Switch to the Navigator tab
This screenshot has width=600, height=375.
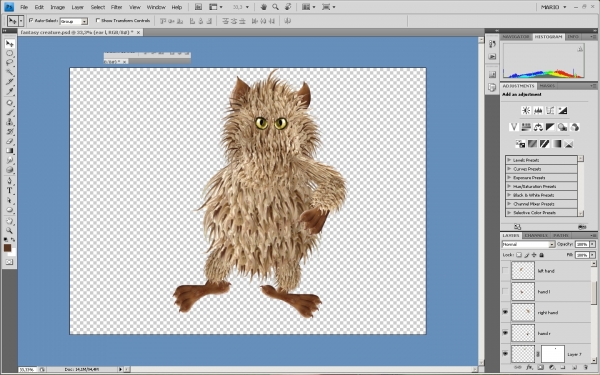coord(515,37)
